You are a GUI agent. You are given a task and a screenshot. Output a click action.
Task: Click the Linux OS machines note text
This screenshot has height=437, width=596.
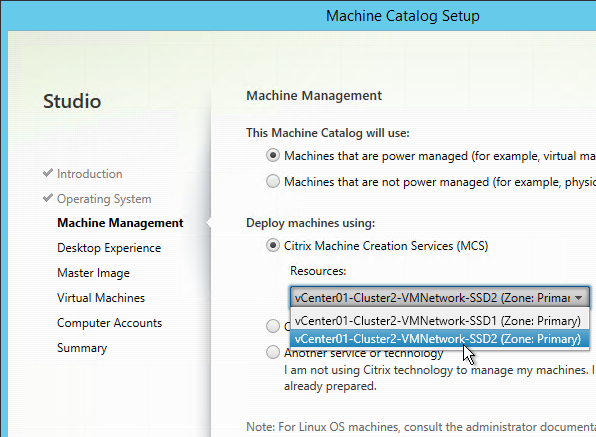click(421, 427)
